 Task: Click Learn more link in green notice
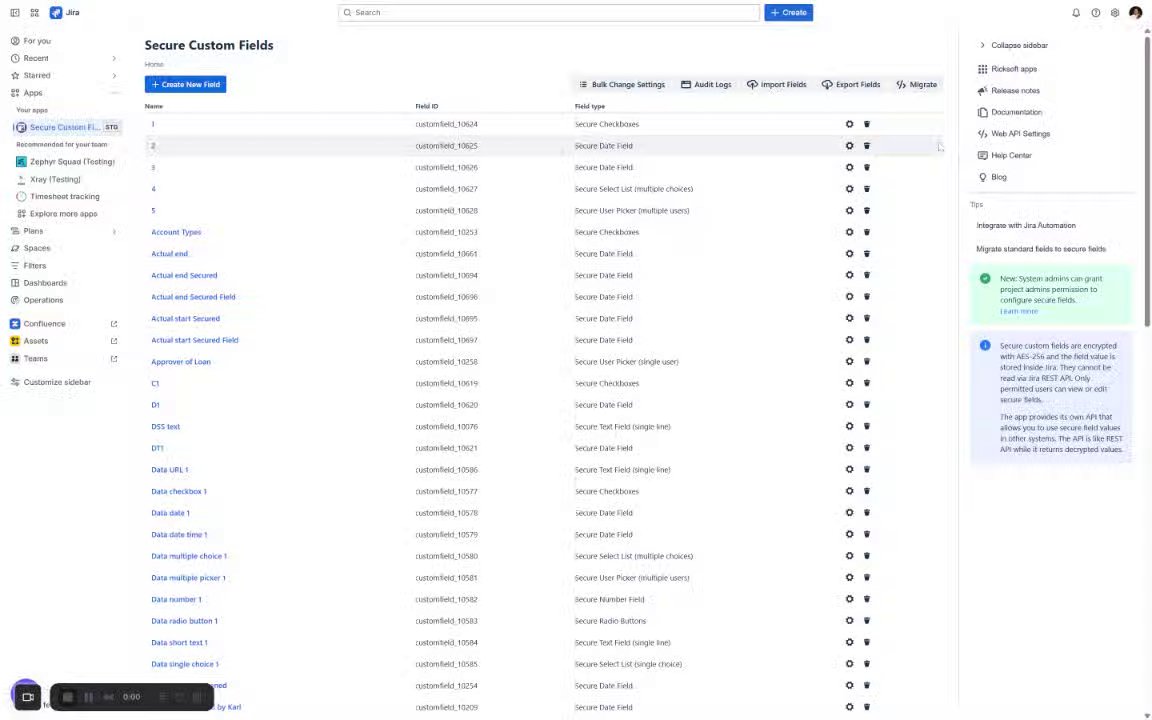pyautogui.click(x=1018, y=312)
